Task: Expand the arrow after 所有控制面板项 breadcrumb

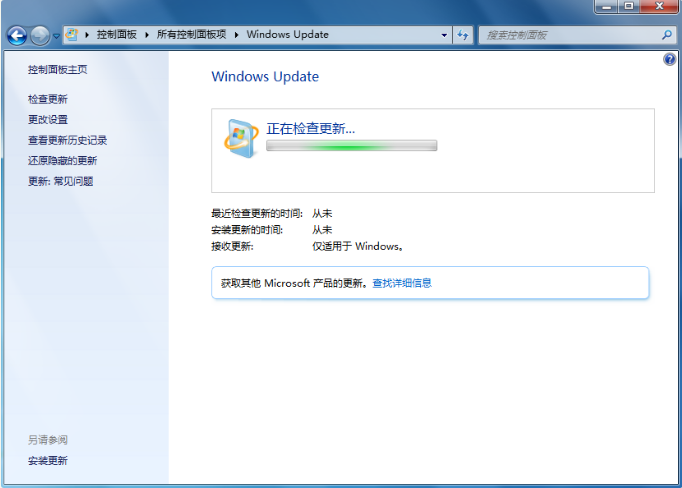Action: 237,35
